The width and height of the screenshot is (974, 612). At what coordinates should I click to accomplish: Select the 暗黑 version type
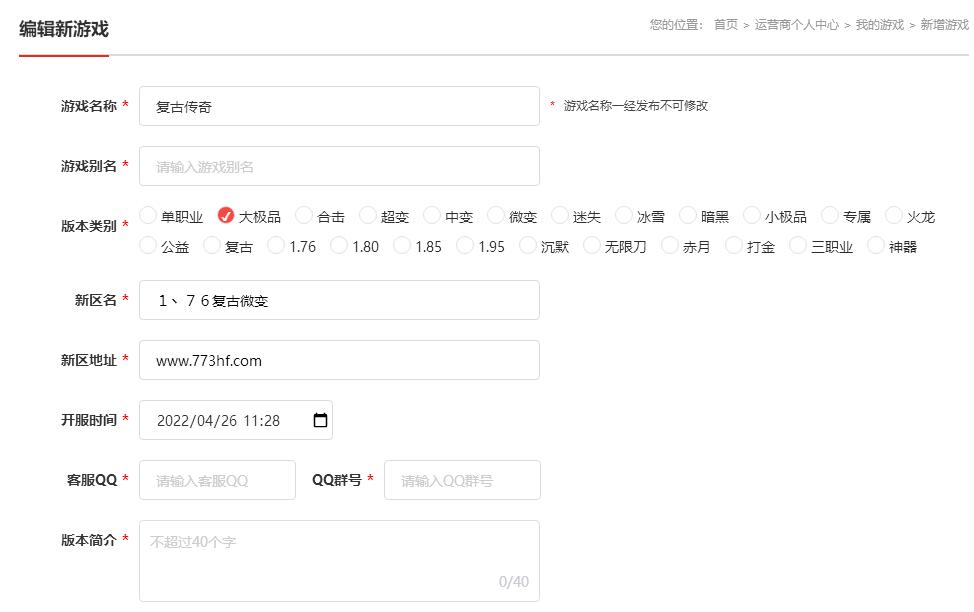tap(688, 214)
